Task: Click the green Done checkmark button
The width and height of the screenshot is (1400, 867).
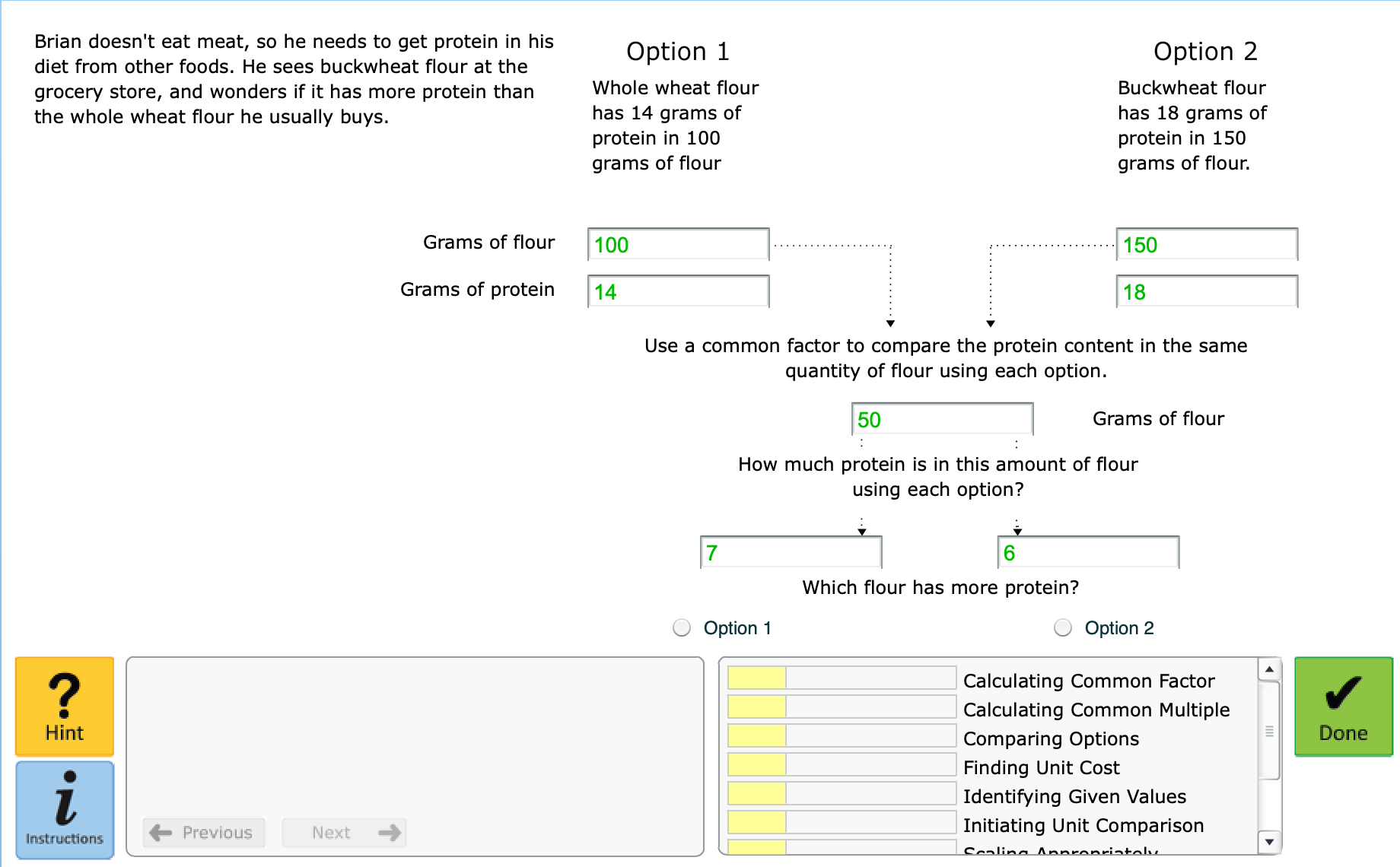Action: pos(1344,706)
